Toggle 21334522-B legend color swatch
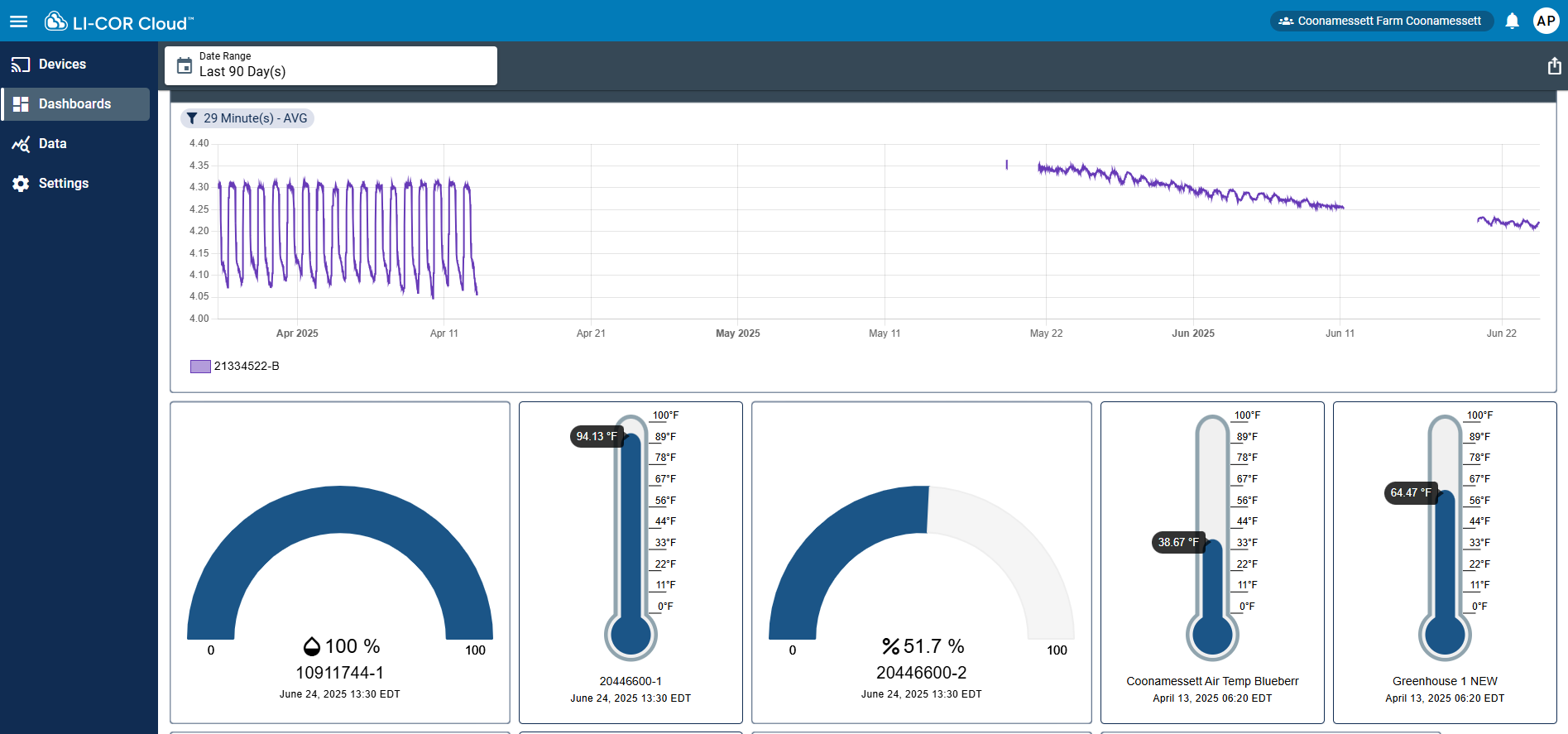 [x=200, y=367]
